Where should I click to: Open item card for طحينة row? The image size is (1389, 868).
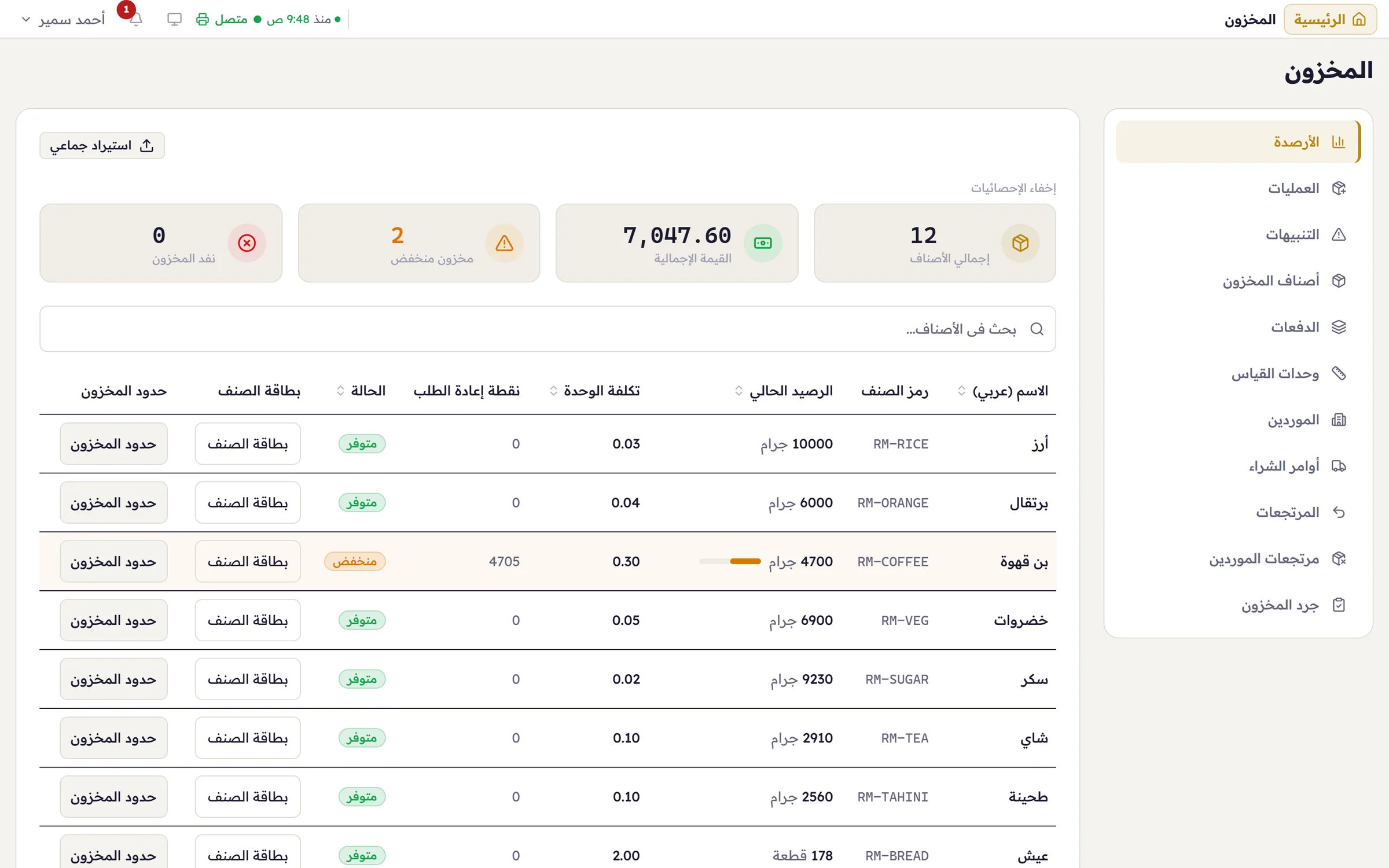pyautogui.click(x=248, y=797)
